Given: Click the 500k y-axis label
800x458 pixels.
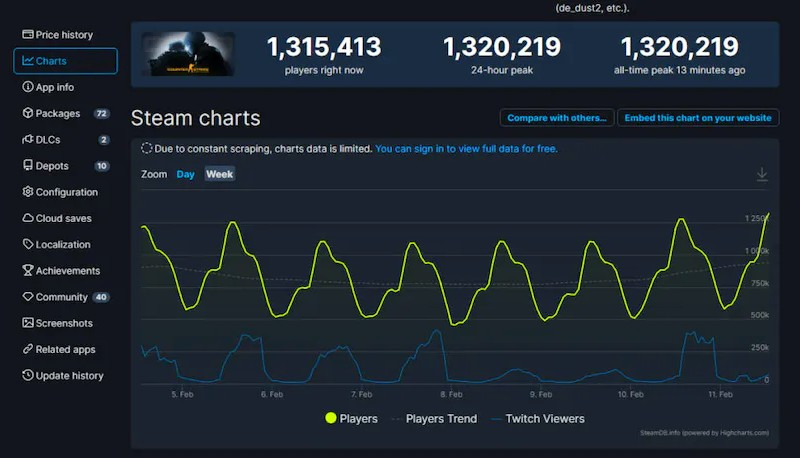Looking at the screenshot, I should pos(760,315).
